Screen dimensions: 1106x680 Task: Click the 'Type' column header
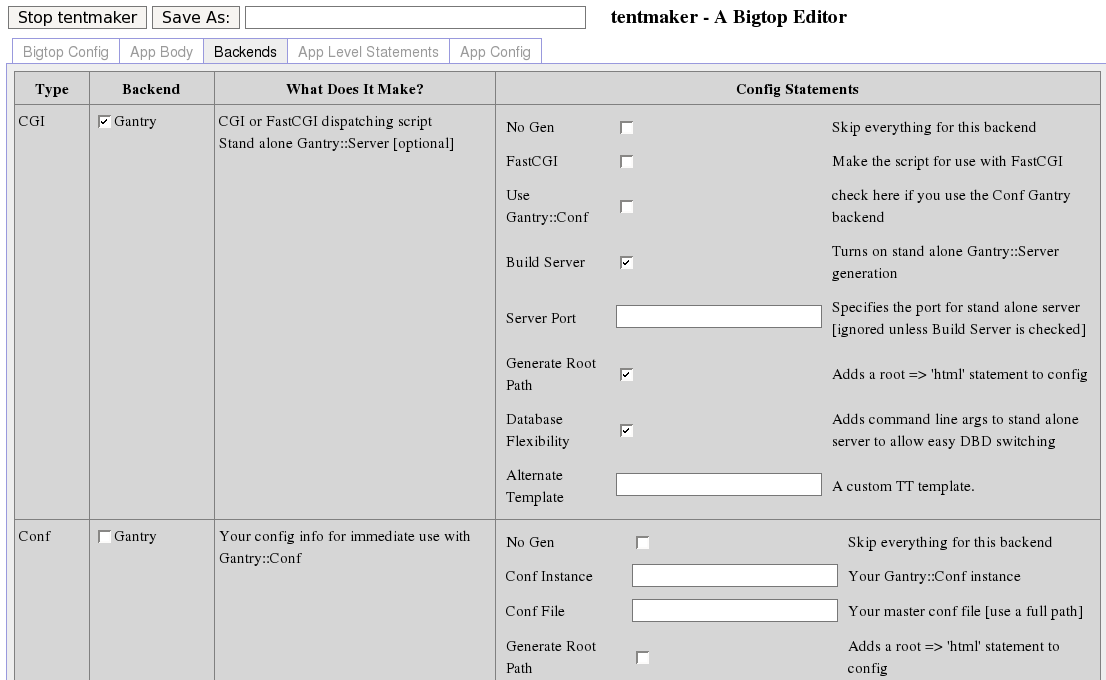(x=52, y=89)
